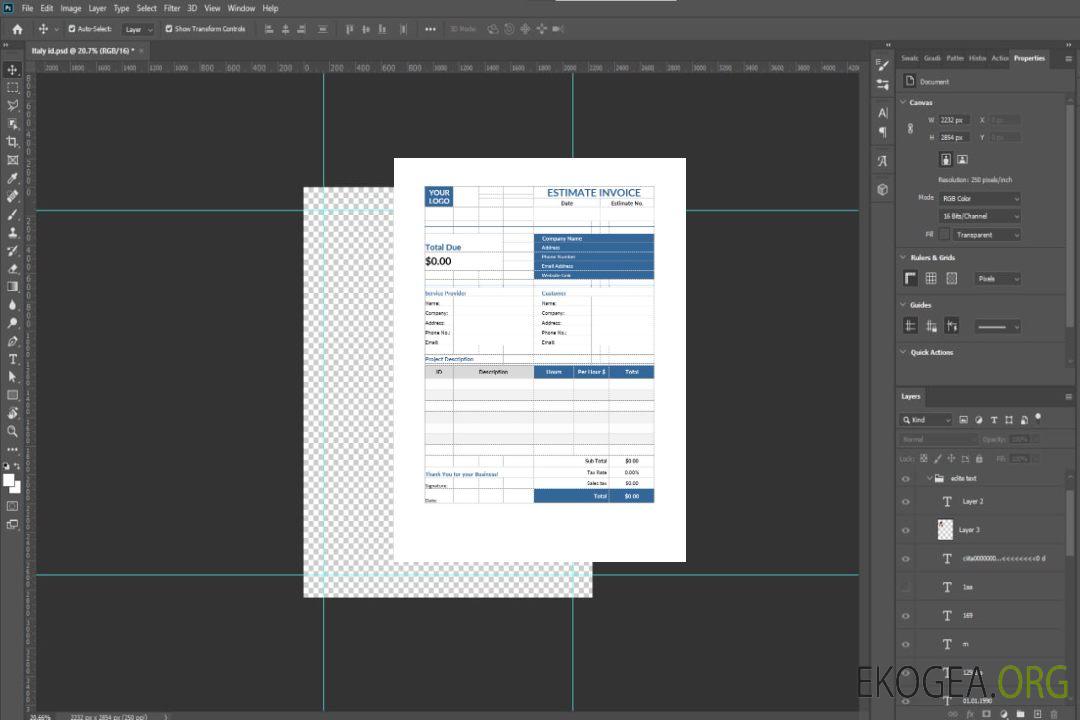The width and height of the screenshot is (1080, 720).
Task: Select the Crop tool
Action: click(13, 142)
